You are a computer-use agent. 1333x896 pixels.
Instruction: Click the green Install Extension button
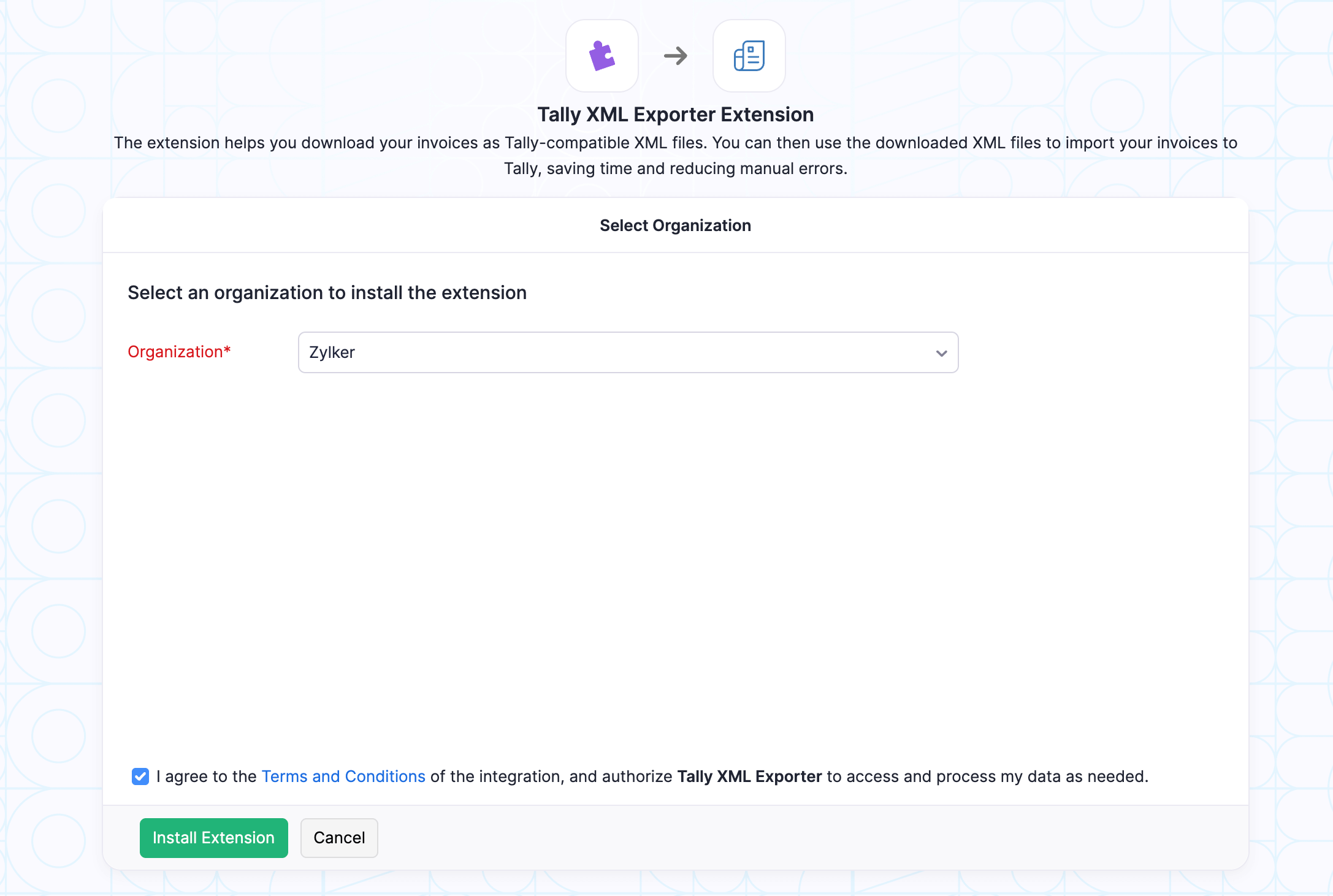pos(213,838)
